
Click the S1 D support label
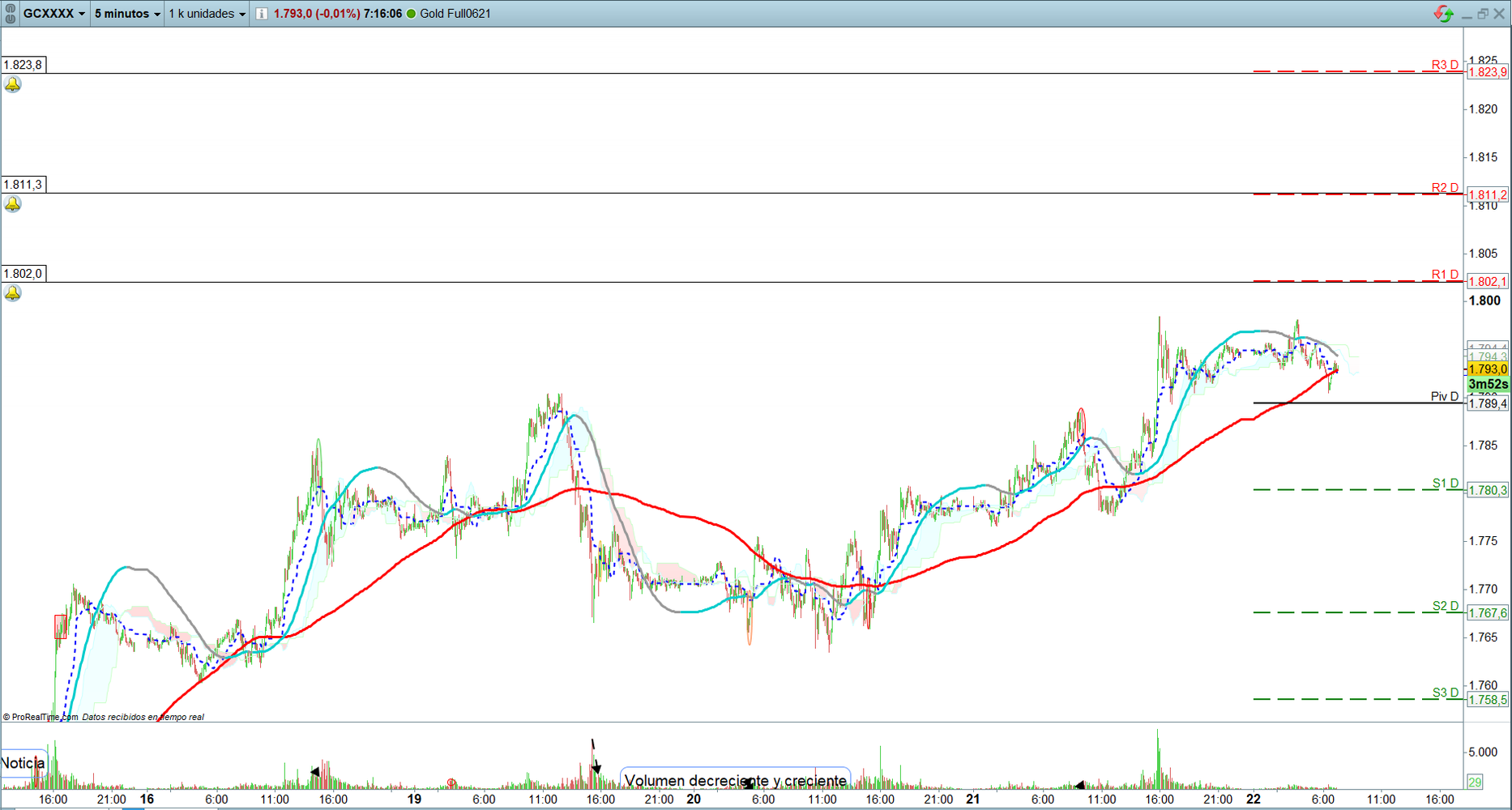pyautogui.click(x=1445, y=484)
